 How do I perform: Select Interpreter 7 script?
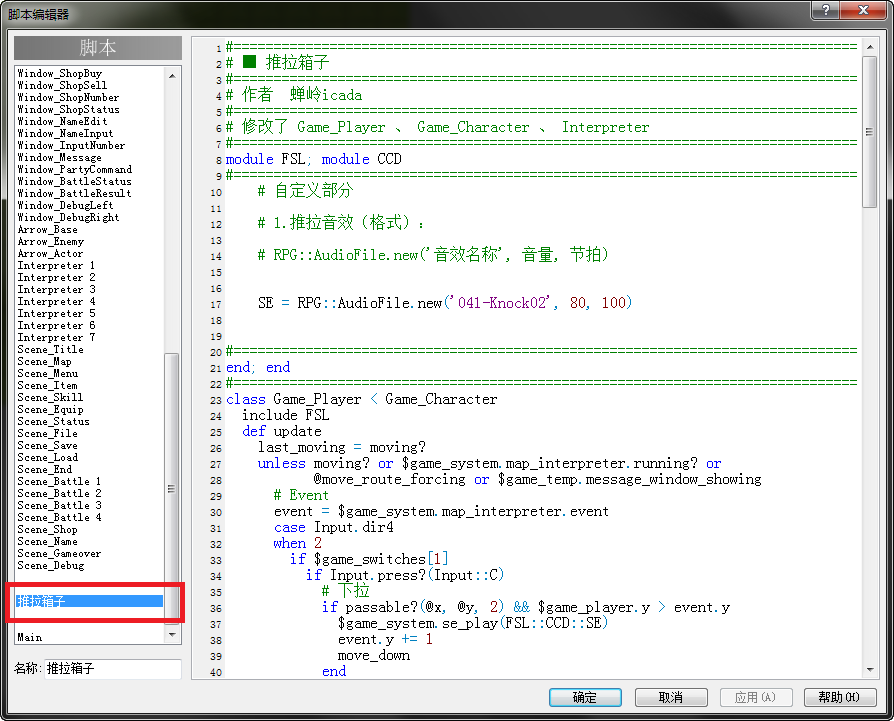tap(56, 337)
